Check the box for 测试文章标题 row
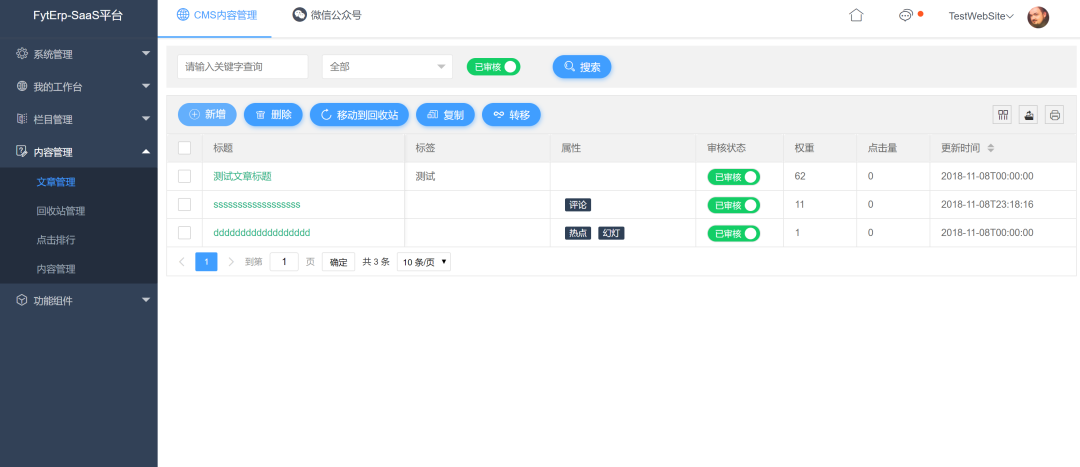The image size is (1080, 467). click(x=184, y=176)
